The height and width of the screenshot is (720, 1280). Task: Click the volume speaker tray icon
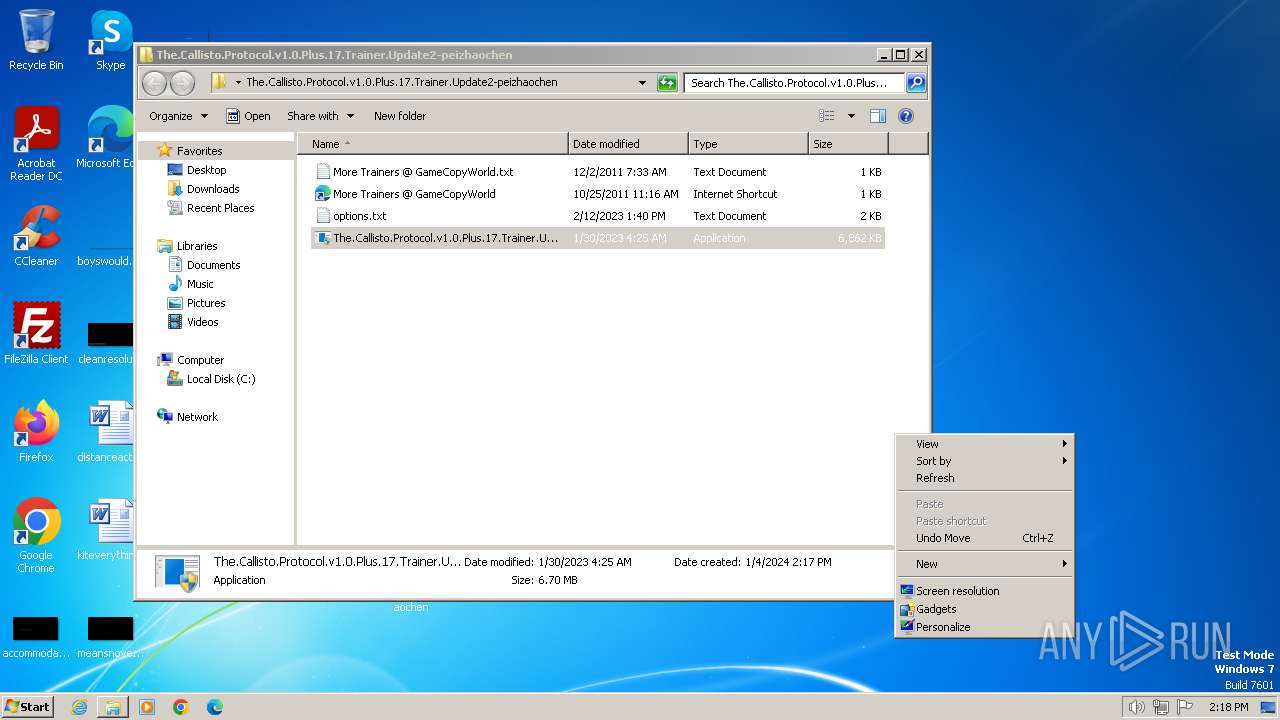coord(1136,707)
